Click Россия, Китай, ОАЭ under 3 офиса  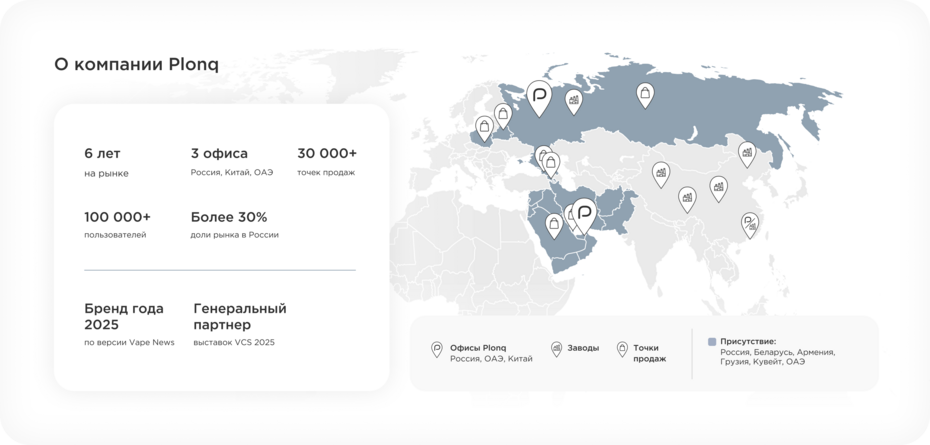(232, 173)
